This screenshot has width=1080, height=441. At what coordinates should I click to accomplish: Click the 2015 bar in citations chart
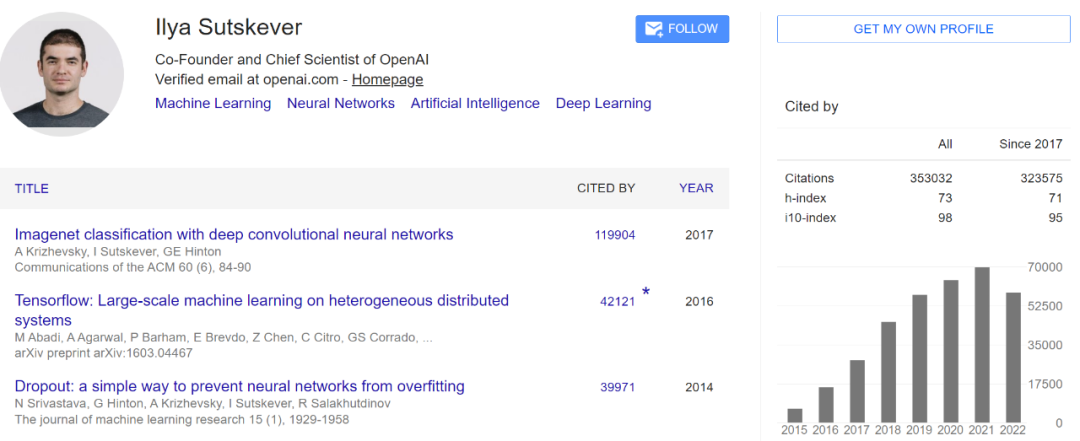[795, 415]
